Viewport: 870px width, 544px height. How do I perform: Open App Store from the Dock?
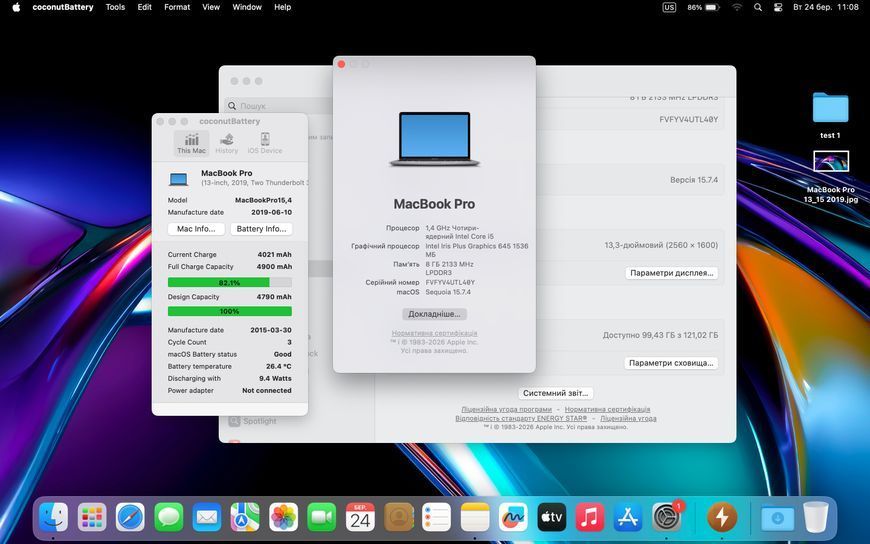coord(628,517)
